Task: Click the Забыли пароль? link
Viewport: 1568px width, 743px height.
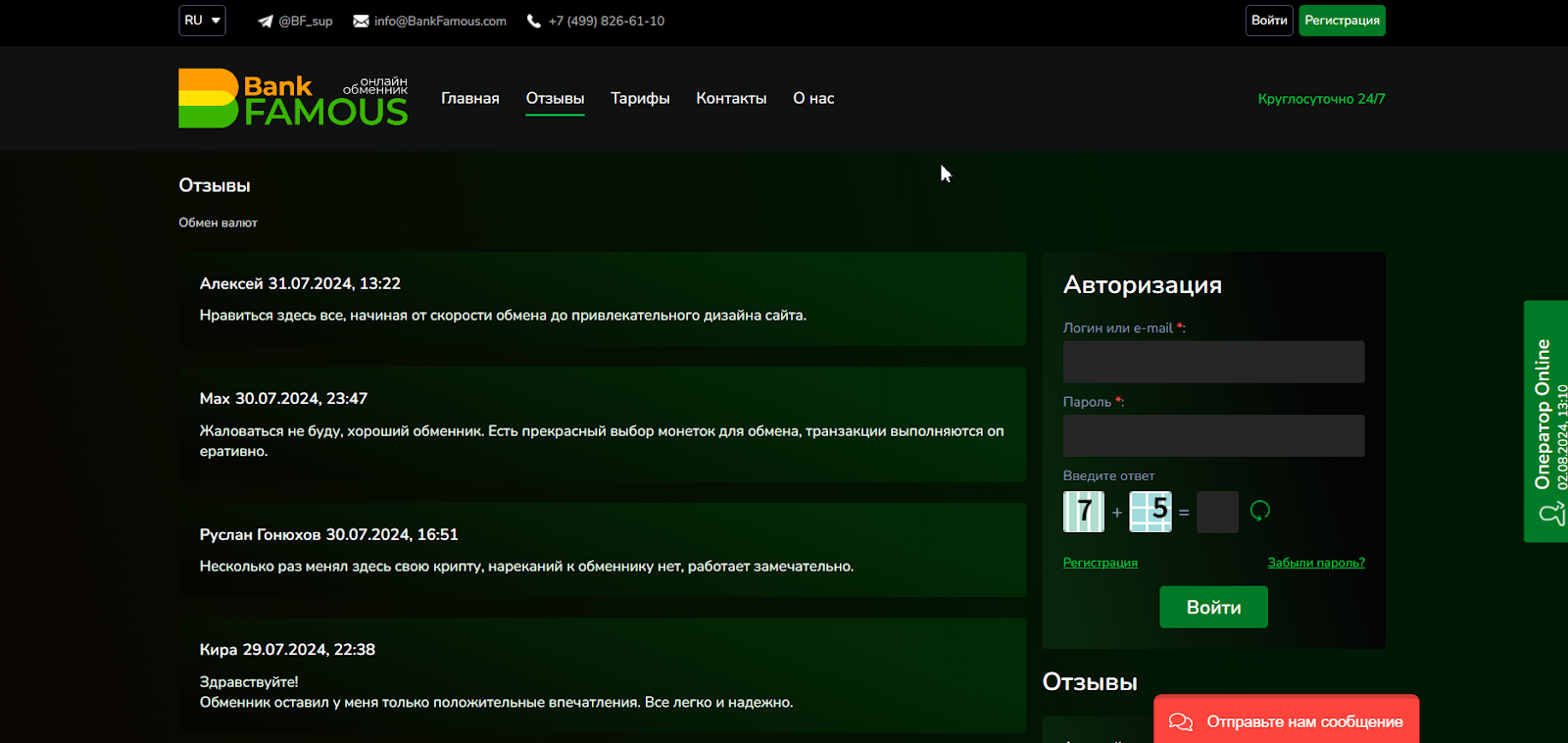Action: [x=1315, y=563]
